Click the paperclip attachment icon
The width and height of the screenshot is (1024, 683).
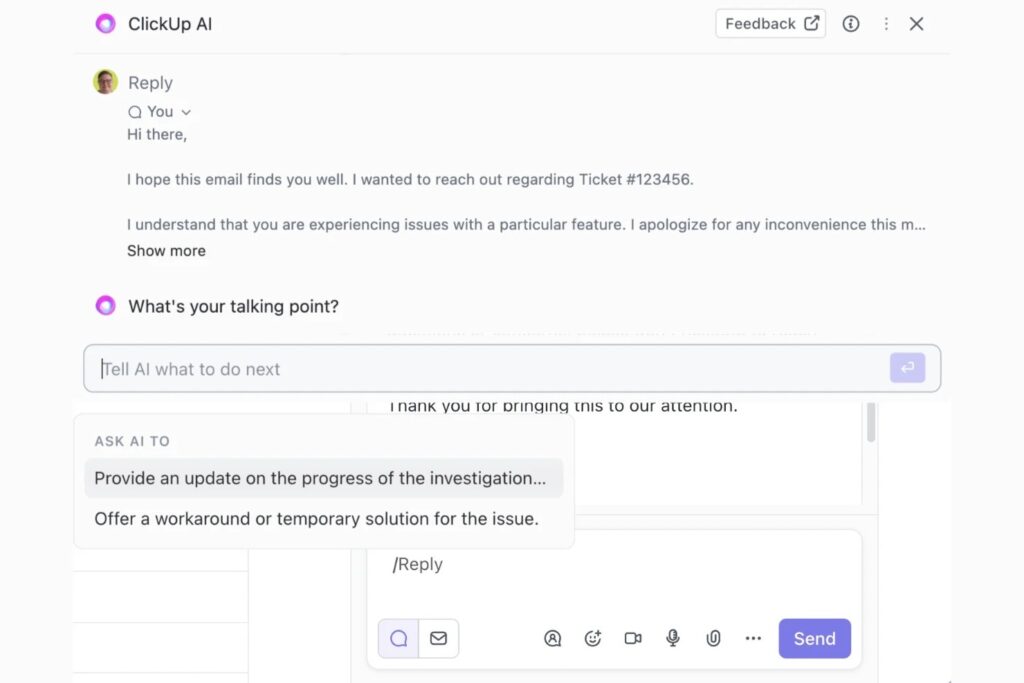tap(713, 638)
